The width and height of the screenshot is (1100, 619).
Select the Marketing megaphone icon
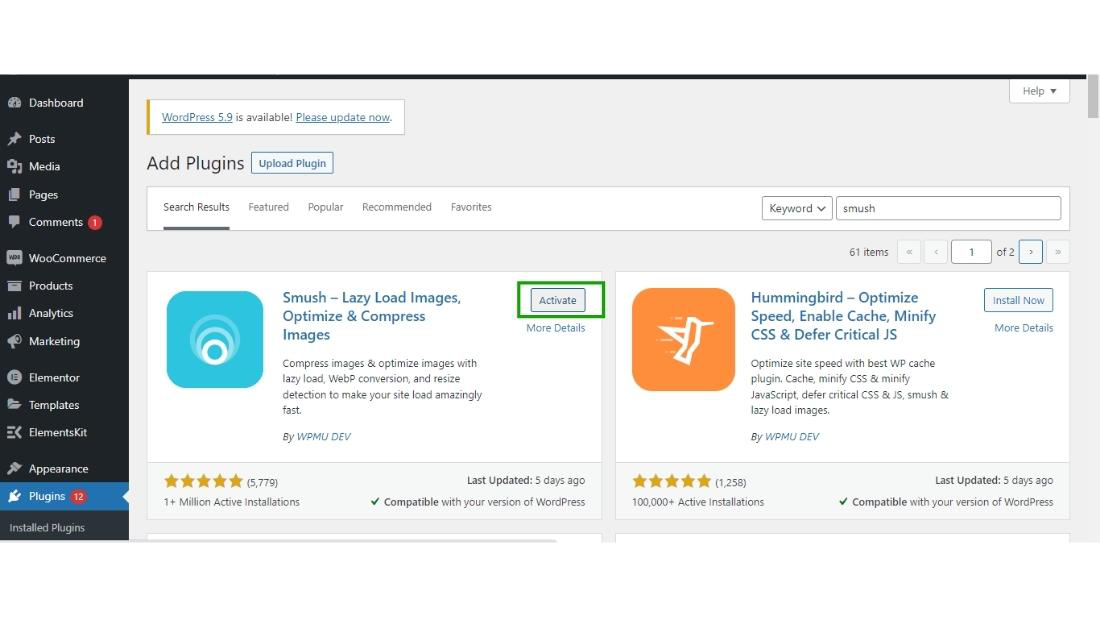[x=15, y=341]
